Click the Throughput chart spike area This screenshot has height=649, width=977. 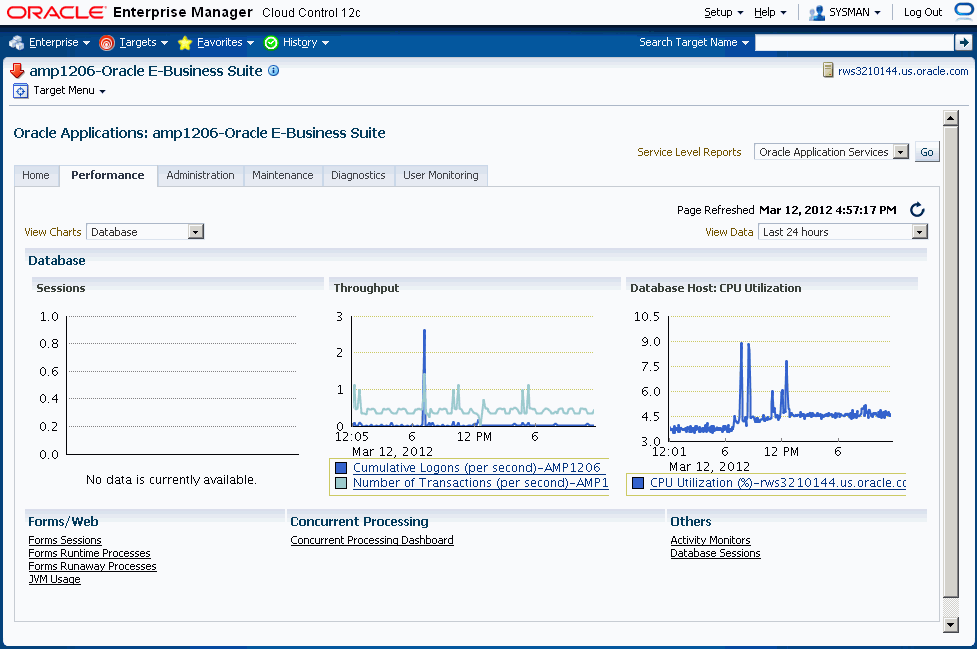coord(424,377)
